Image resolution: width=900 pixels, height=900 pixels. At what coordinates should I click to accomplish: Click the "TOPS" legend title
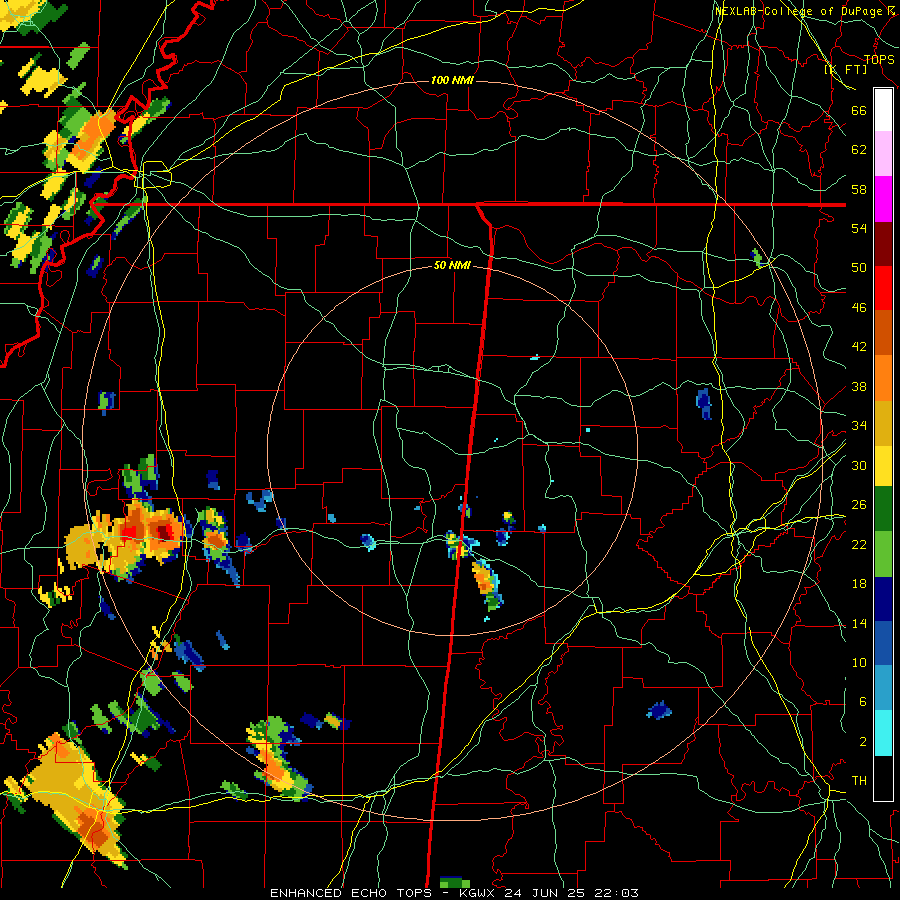click(x=879, y=59)
